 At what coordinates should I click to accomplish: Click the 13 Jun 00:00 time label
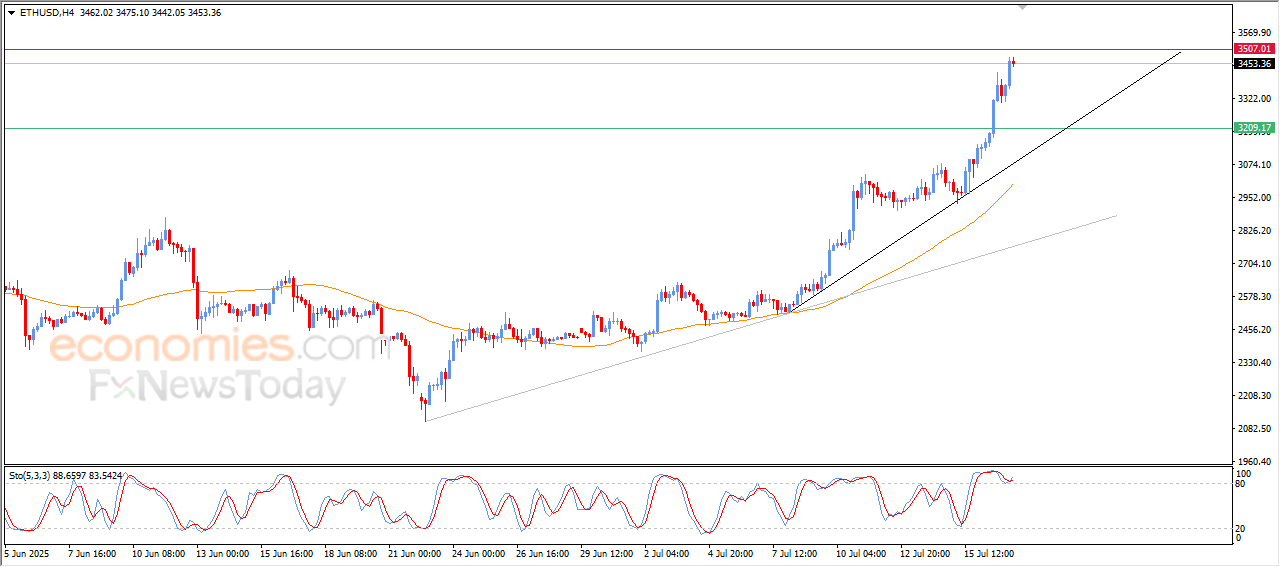tap(222, 552)
